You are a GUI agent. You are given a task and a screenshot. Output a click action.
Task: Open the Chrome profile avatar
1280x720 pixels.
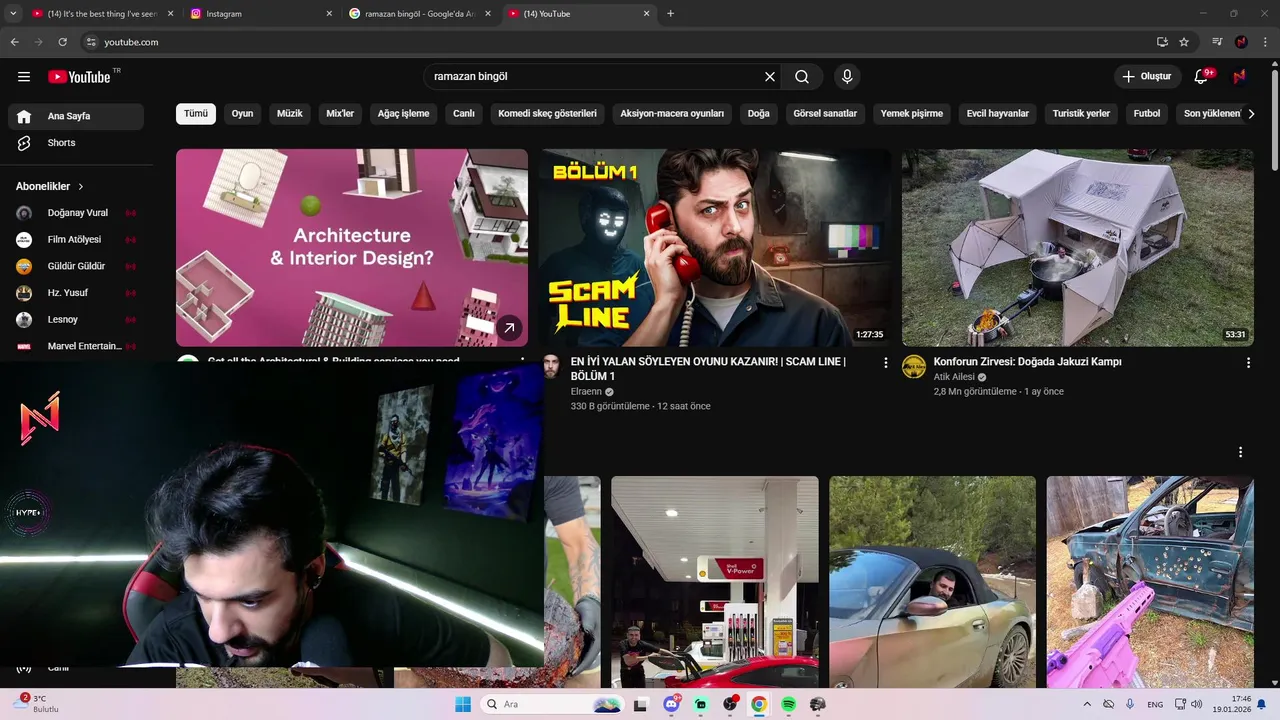pyautogui.click(x=1241, y=42)
